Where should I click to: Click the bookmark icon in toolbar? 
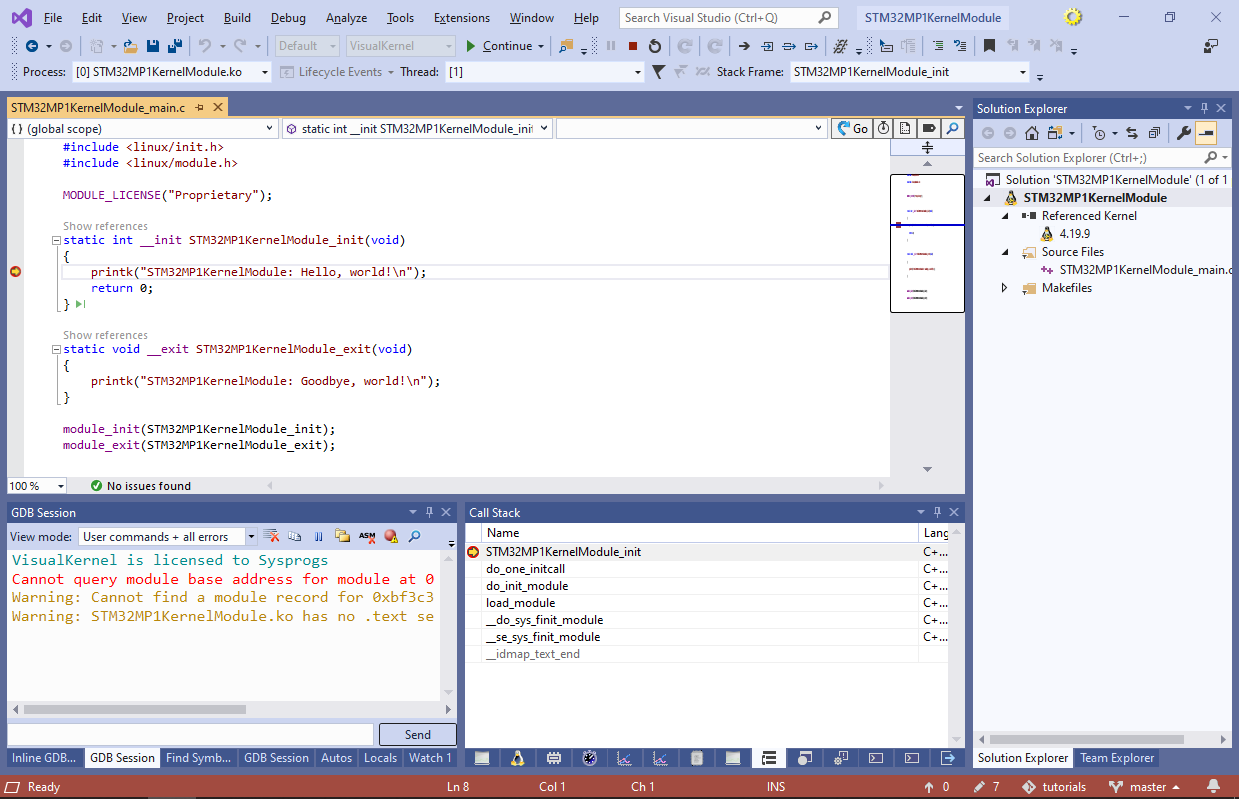pos(989,46)
